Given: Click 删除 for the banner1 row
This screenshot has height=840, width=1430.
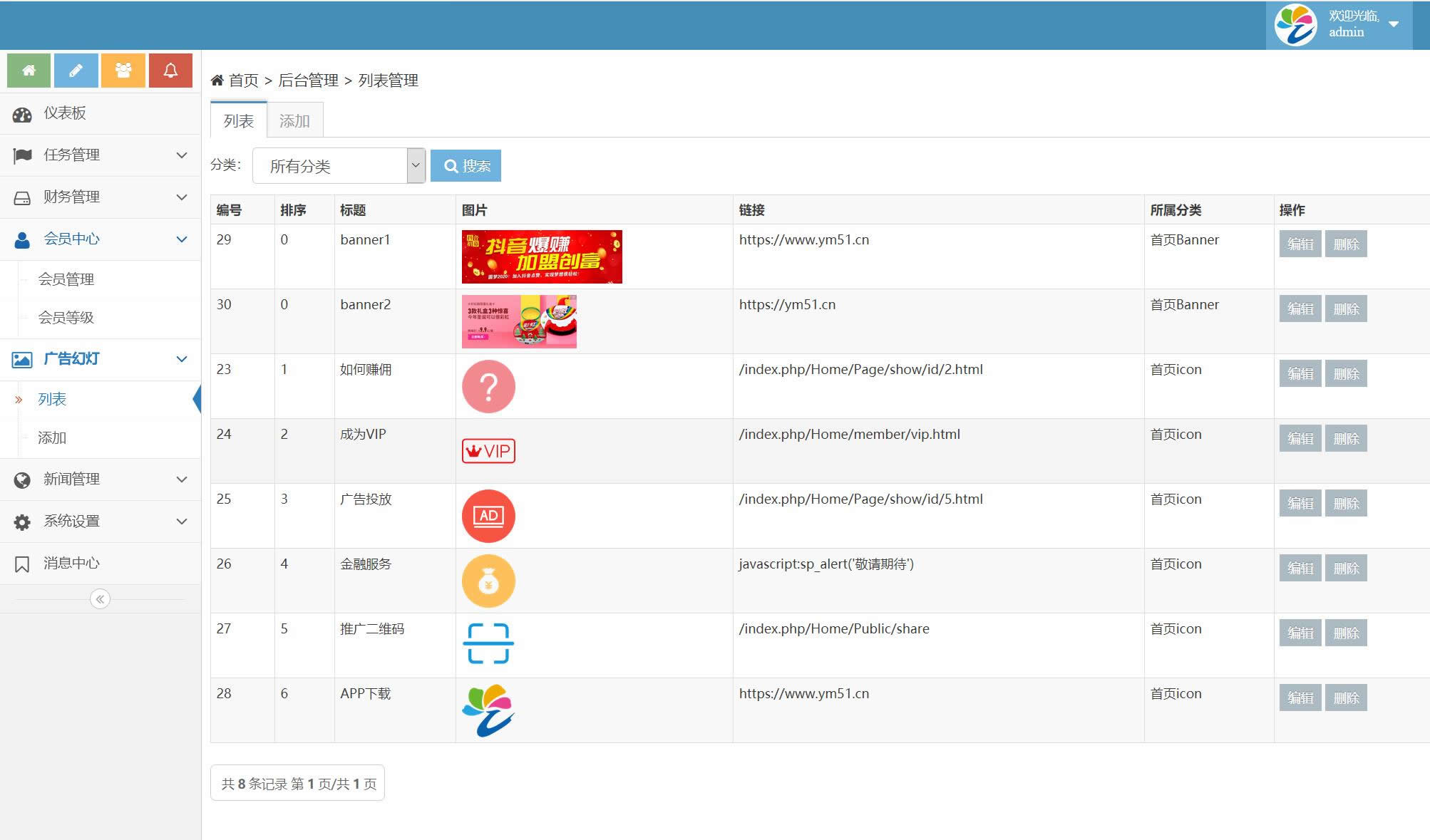Looking at the screenshot, I should click(1346, 244).
